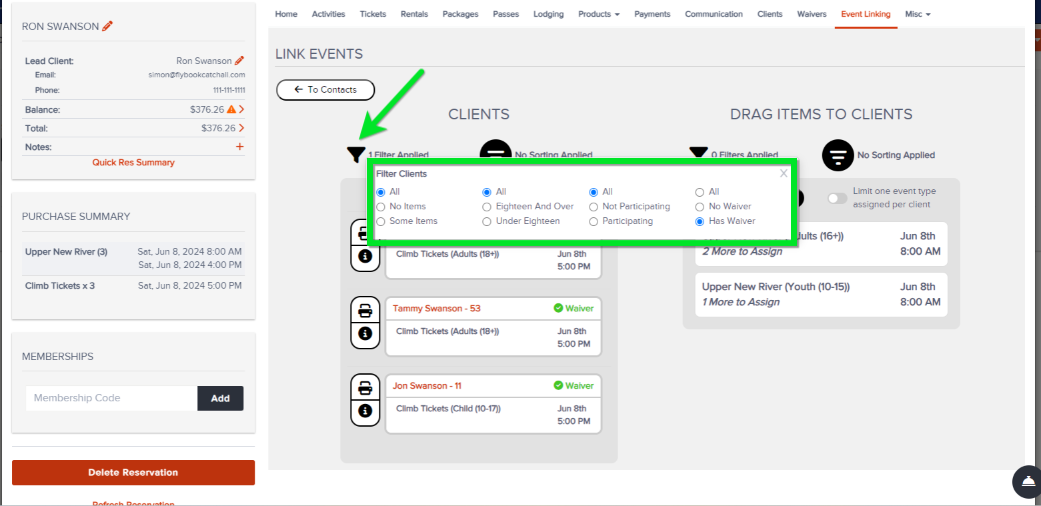
Task: Click the balance warning triangle icon
Action: (232, 110)
